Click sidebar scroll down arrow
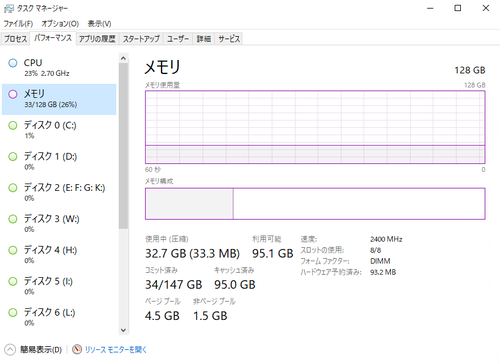Viewport: 500px width, 364px height. coord(123,330)
